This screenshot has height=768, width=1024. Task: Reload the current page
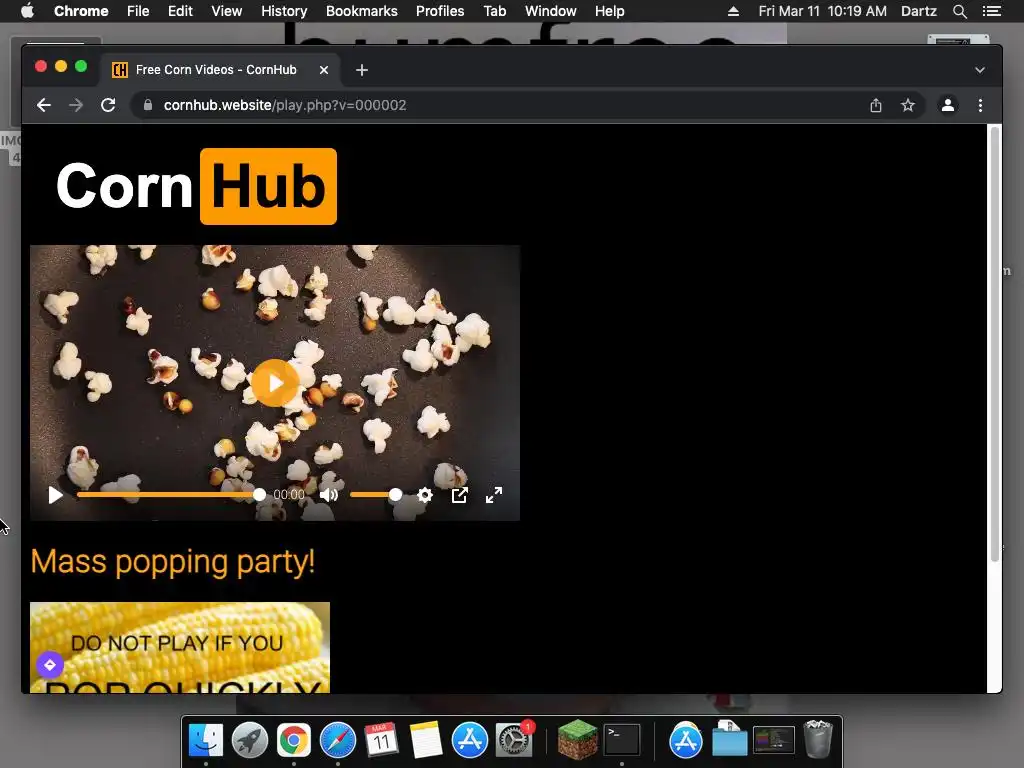coord(108,105)
